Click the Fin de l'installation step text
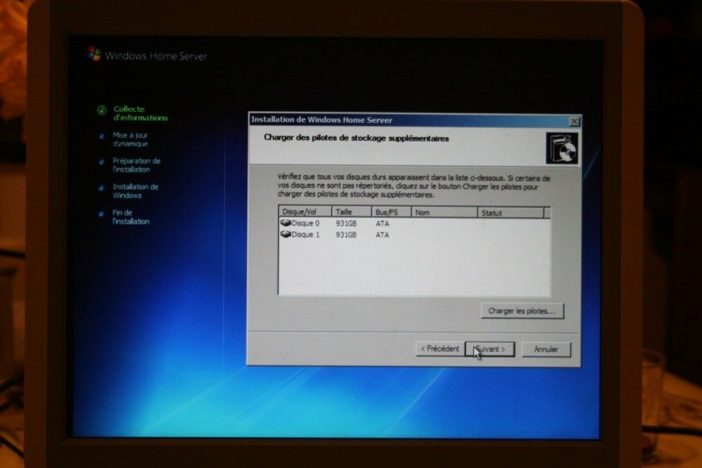The height and width of the screenshot is (468, 702). pyautogui.click(x=131, y=217)
